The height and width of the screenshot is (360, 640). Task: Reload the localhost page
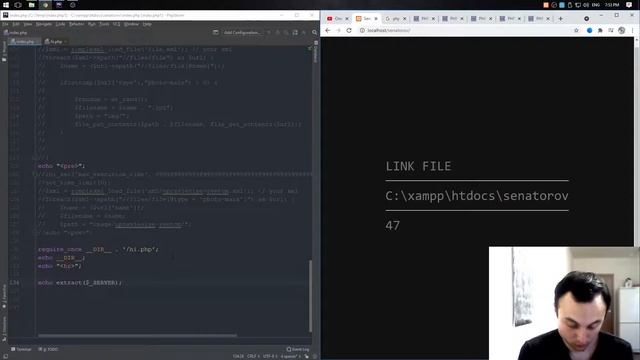[x=349, y=31]
